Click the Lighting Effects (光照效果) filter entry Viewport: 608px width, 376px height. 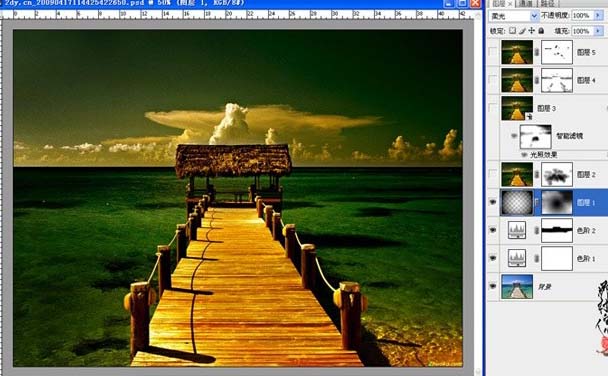tap(544, 155)
